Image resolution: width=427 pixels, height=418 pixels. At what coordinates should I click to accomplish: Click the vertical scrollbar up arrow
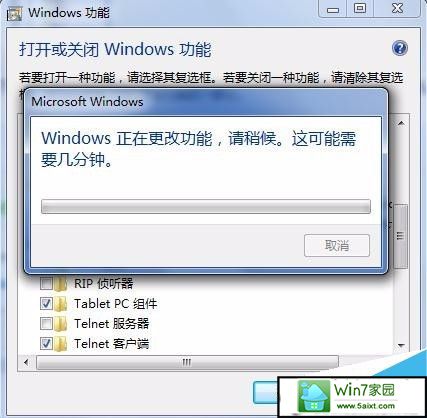point(401,124)
